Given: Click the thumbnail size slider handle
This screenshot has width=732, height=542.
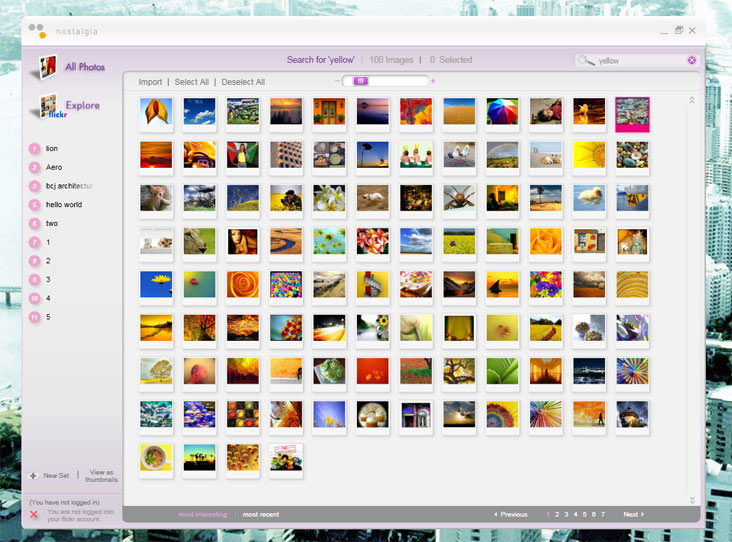Looking at the screenshot, I should [x=361, y=81].
